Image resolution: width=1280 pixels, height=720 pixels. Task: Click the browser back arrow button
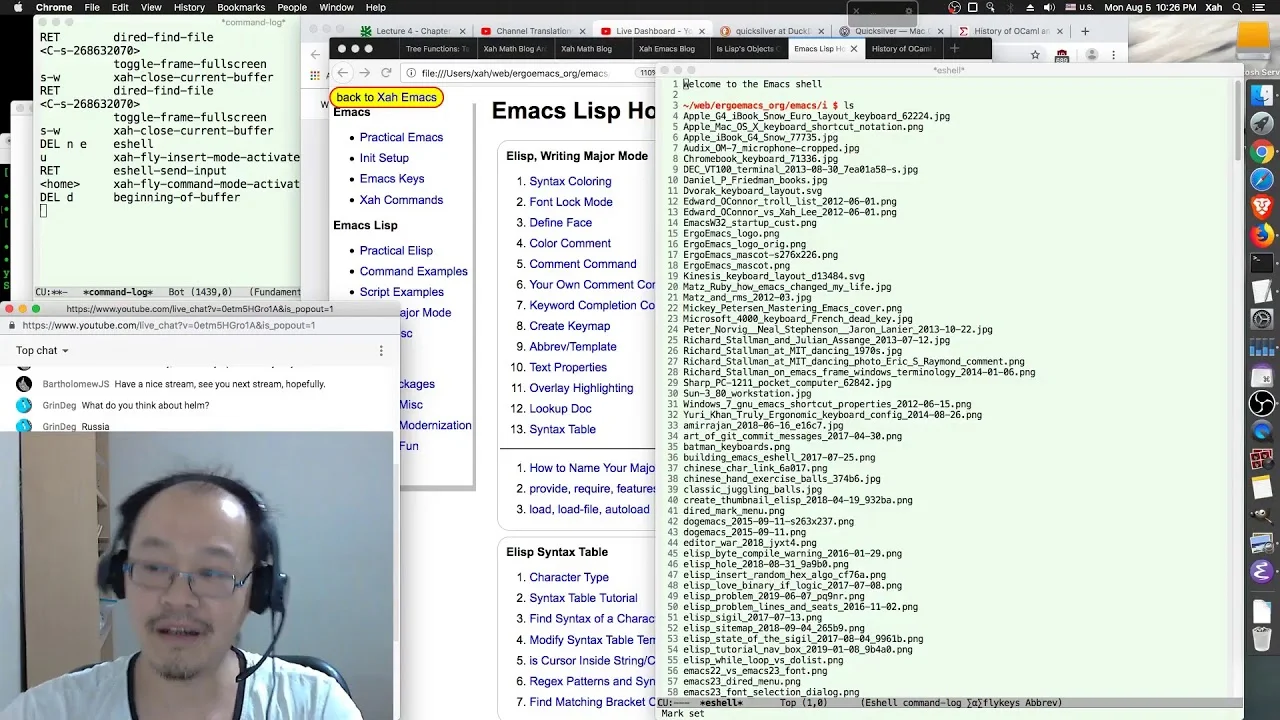tap(342, 73)
